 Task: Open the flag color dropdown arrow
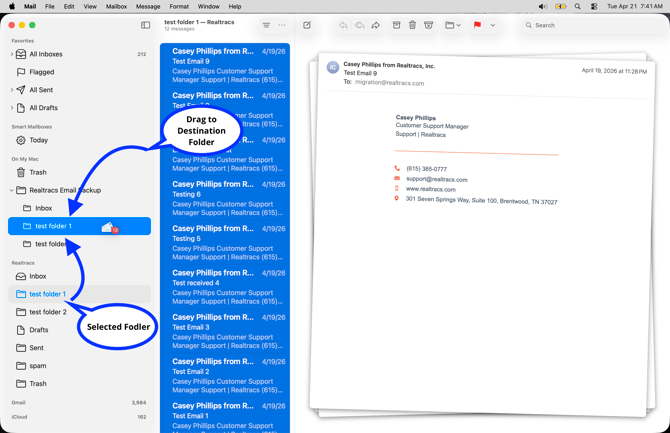tap(493, 25)
